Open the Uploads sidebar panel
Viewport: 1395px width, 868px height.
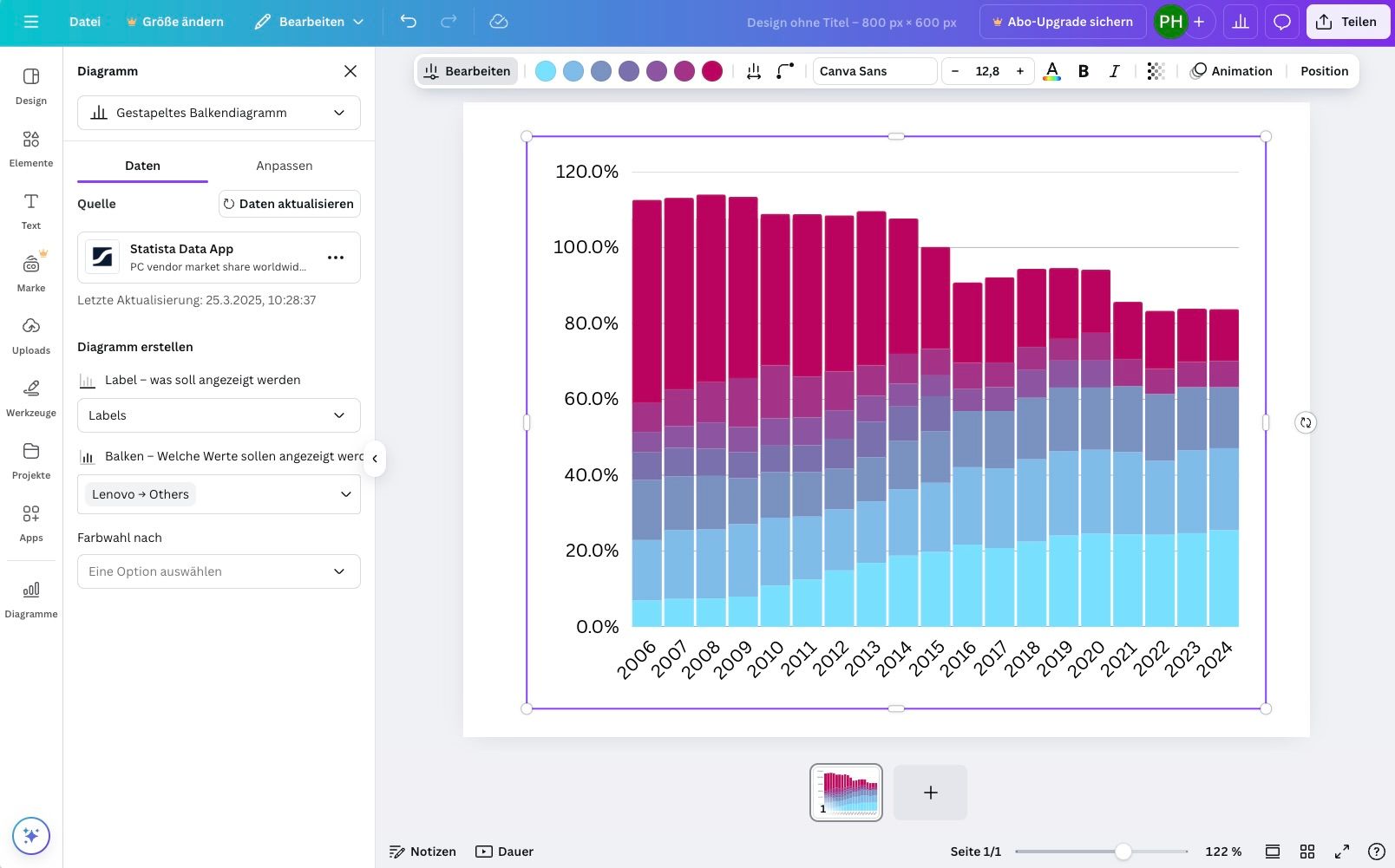tap(31, 336)
